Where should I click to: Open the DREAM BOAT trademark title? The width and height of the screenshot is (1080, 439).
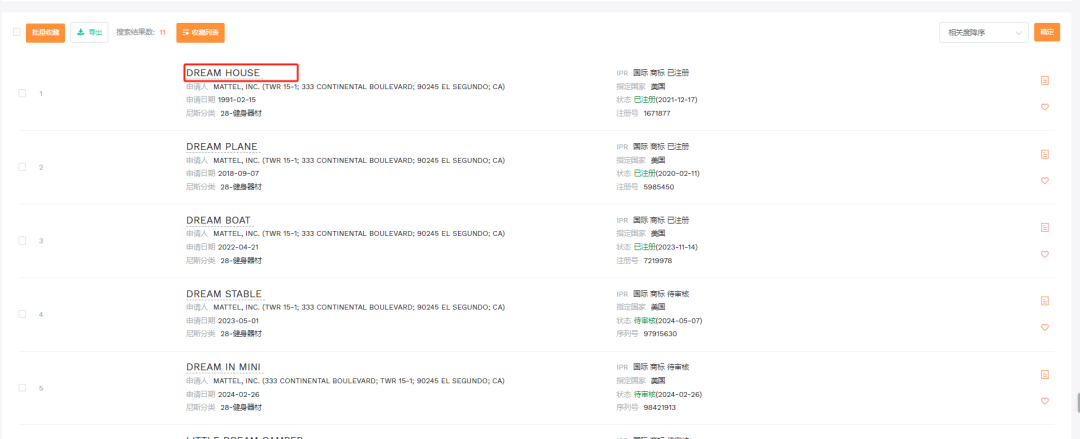(218, 221)
